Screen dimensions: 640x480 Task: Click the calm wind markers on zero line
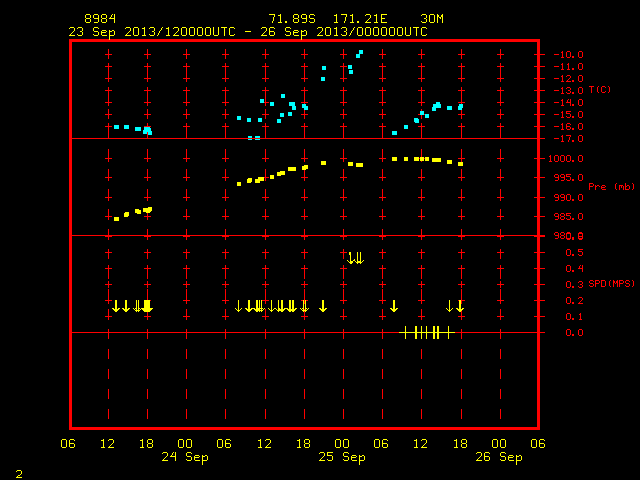(x=427, y=333)
